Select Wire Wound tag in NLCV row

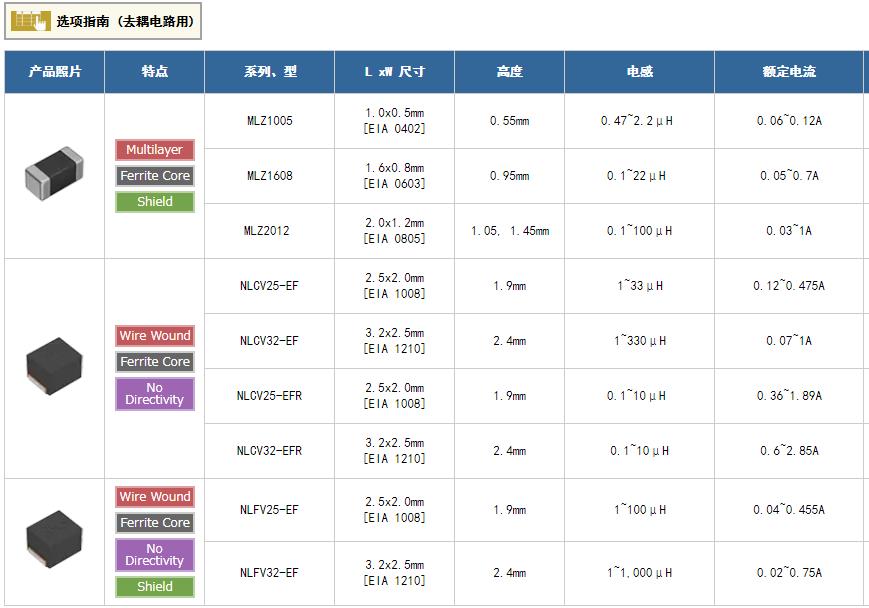coord(155,336)
